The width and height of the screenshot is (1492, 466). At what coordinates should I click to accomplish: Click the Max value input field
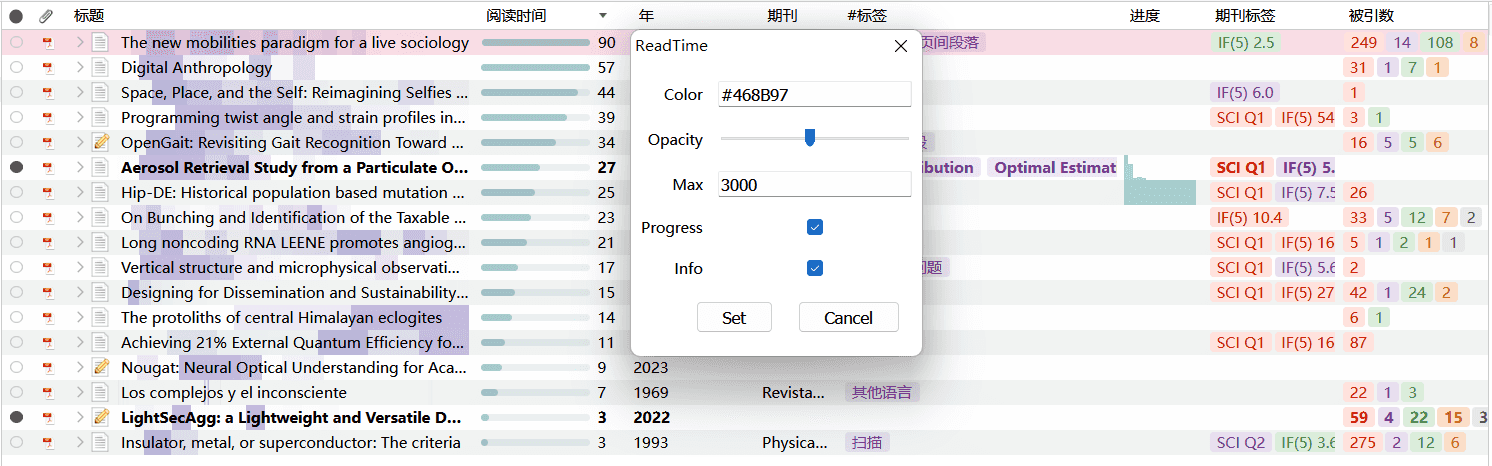tap(814, 185)
